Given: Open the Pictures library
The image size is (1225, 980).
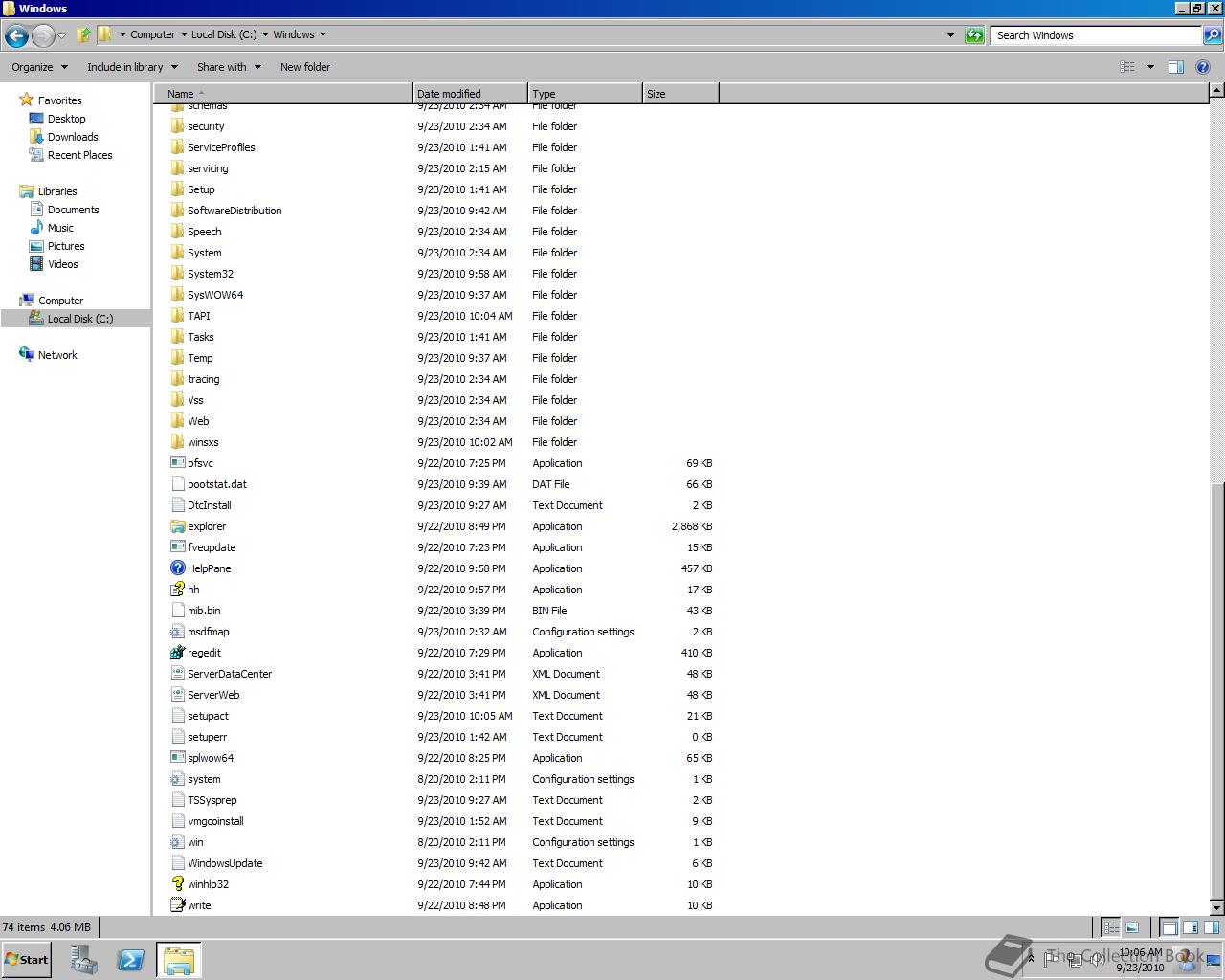Looking at the screenshot, I should (66, 246).
